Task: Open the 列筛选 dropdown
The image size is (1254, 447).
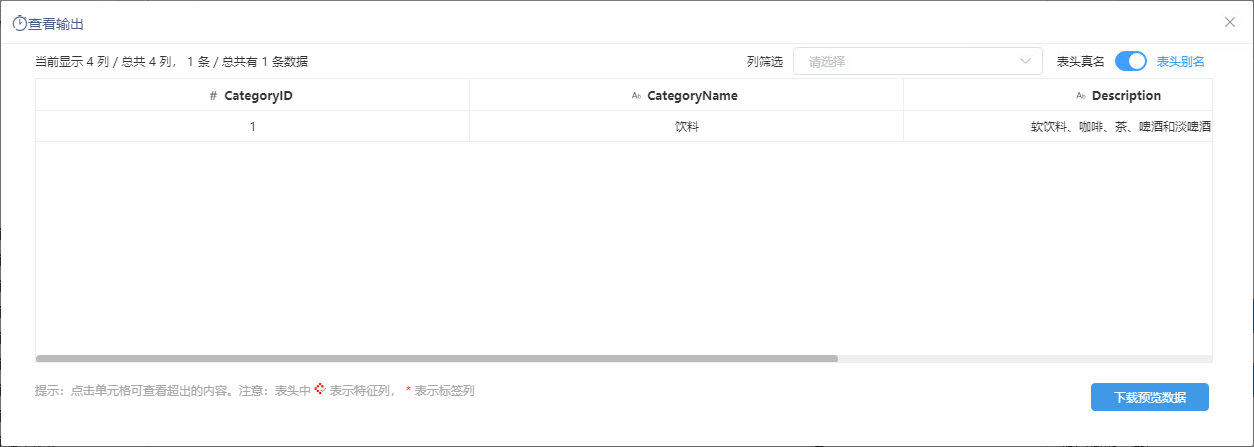Action: pos(918,61)
